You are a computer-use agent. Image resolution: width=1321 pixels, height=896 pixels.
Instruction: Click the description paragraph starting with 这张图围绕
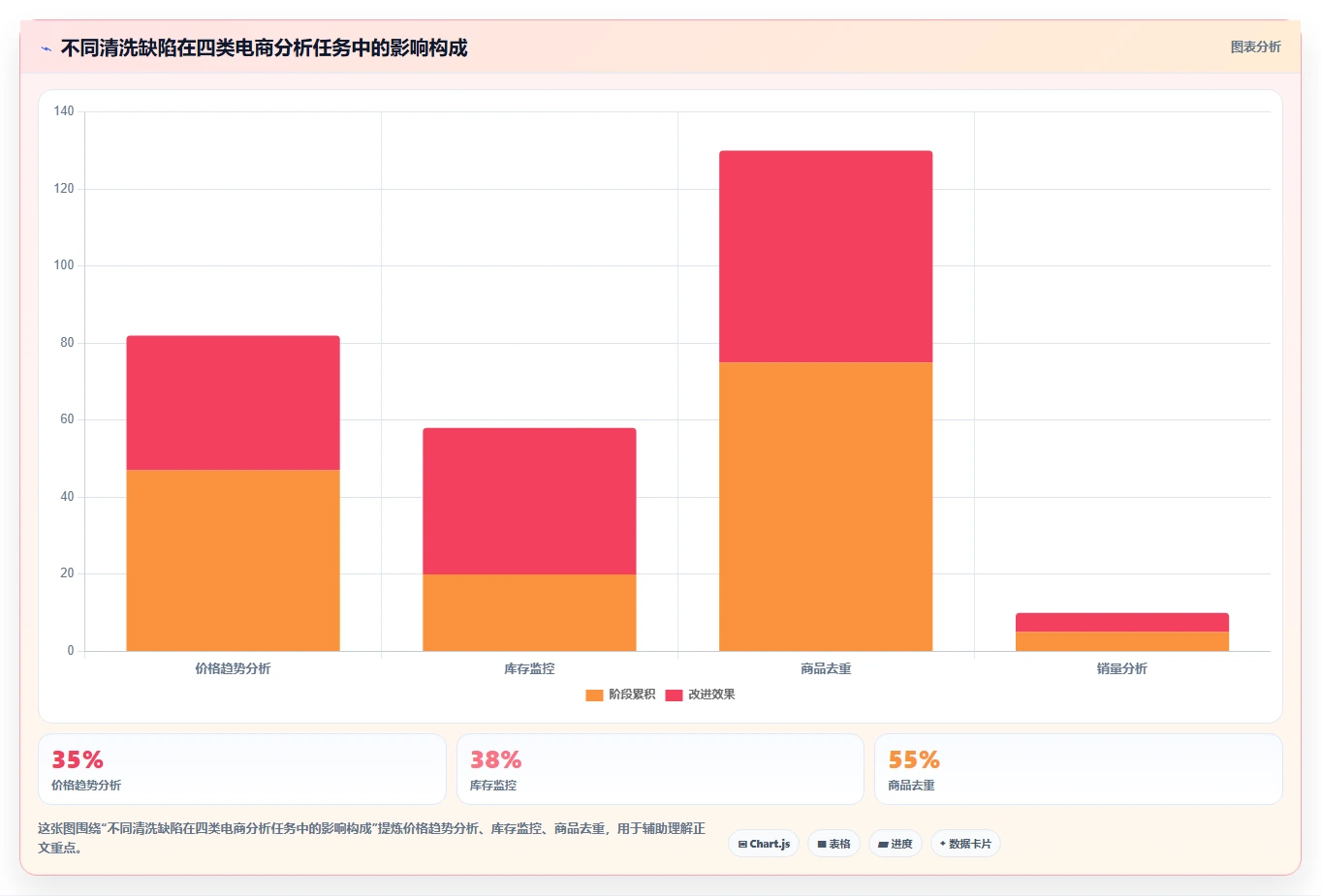(372, 838)
